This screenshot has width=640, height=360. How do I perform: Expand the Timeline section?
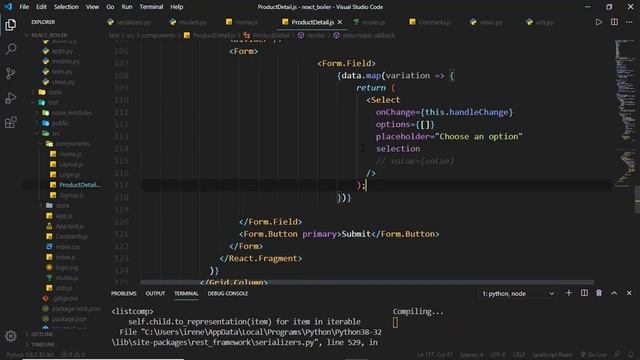point(42,344)
